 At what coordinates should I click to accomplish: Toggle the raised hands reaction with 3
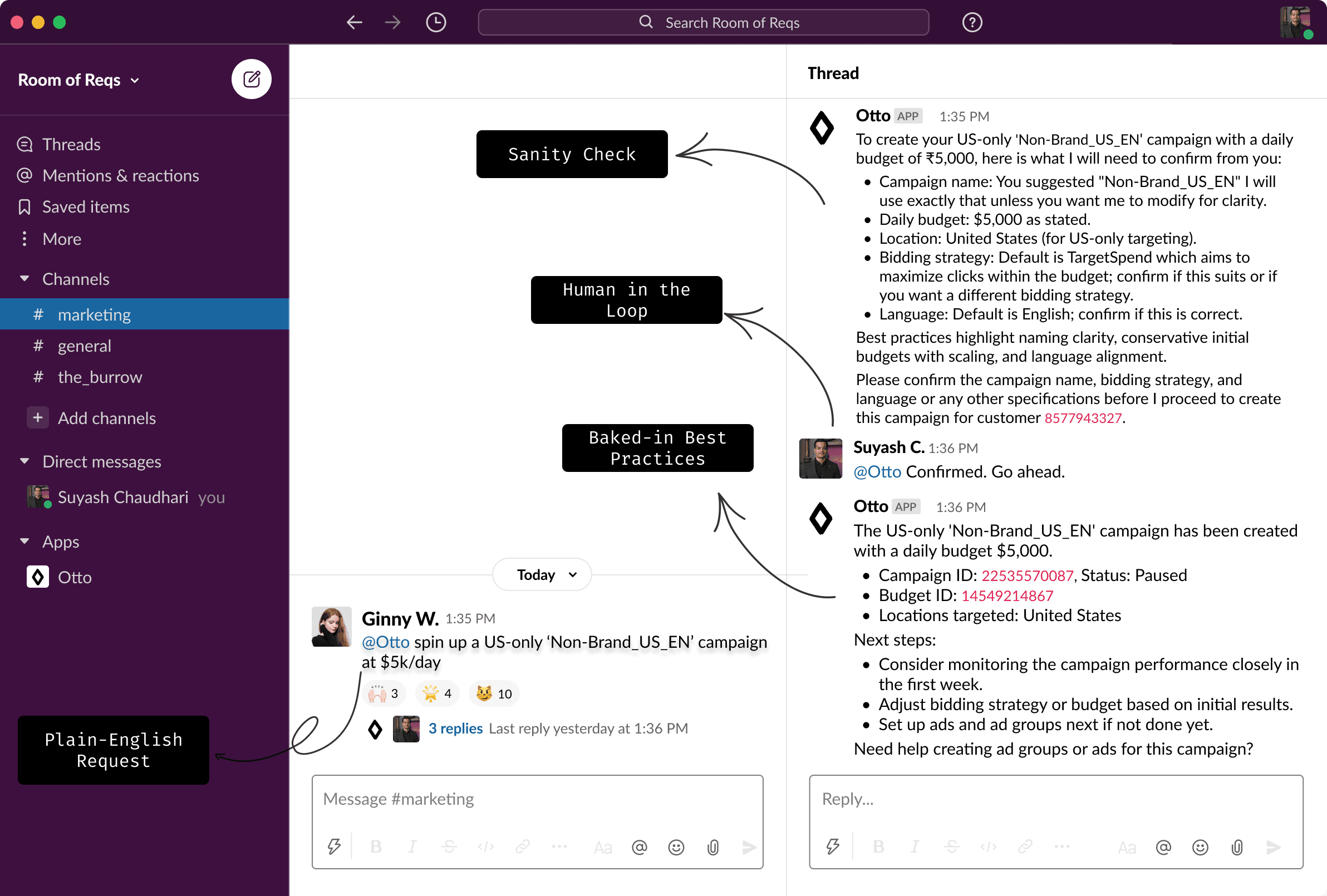(384, 693)
